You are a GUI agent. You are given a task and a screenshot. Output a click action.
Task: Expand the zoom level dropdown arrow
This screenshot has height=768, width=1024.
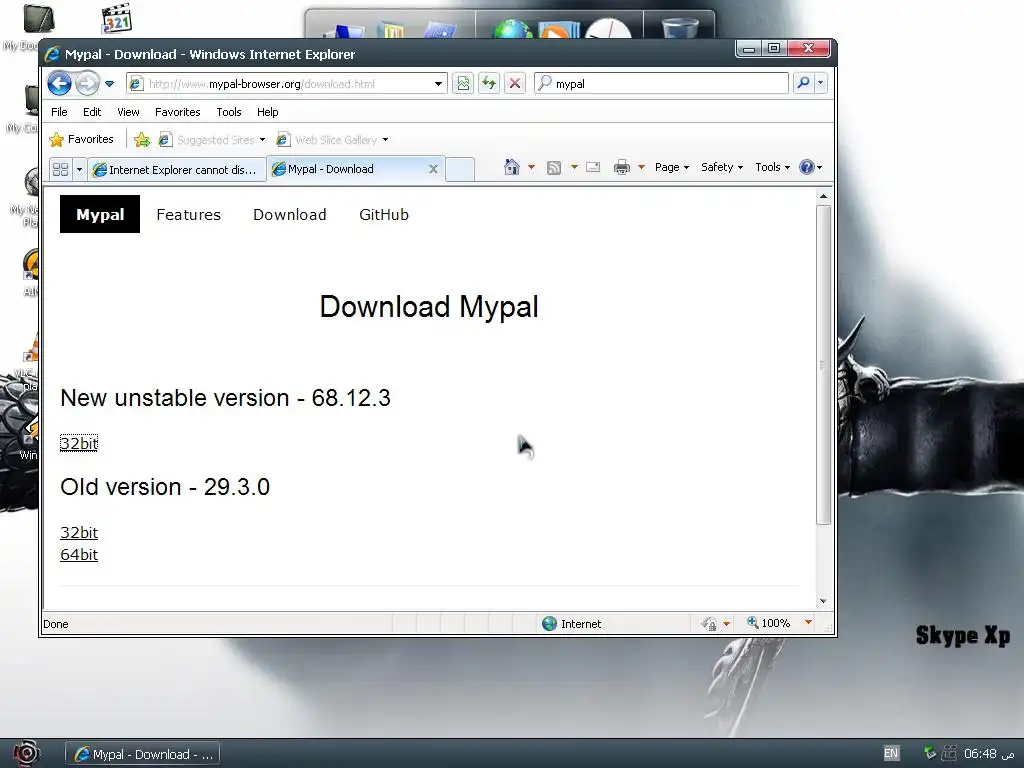[x=808, y=622]
